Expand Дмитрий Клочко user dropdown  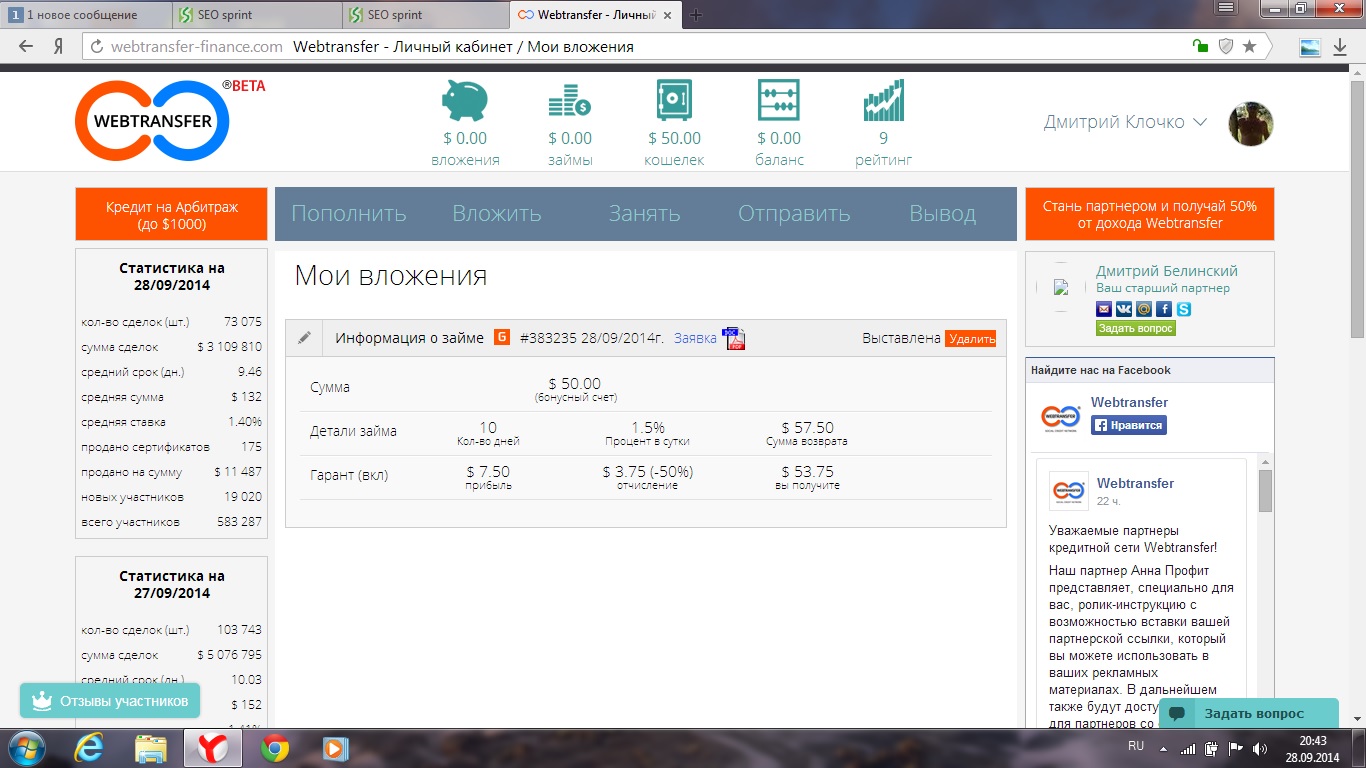tap(1125, 122)
